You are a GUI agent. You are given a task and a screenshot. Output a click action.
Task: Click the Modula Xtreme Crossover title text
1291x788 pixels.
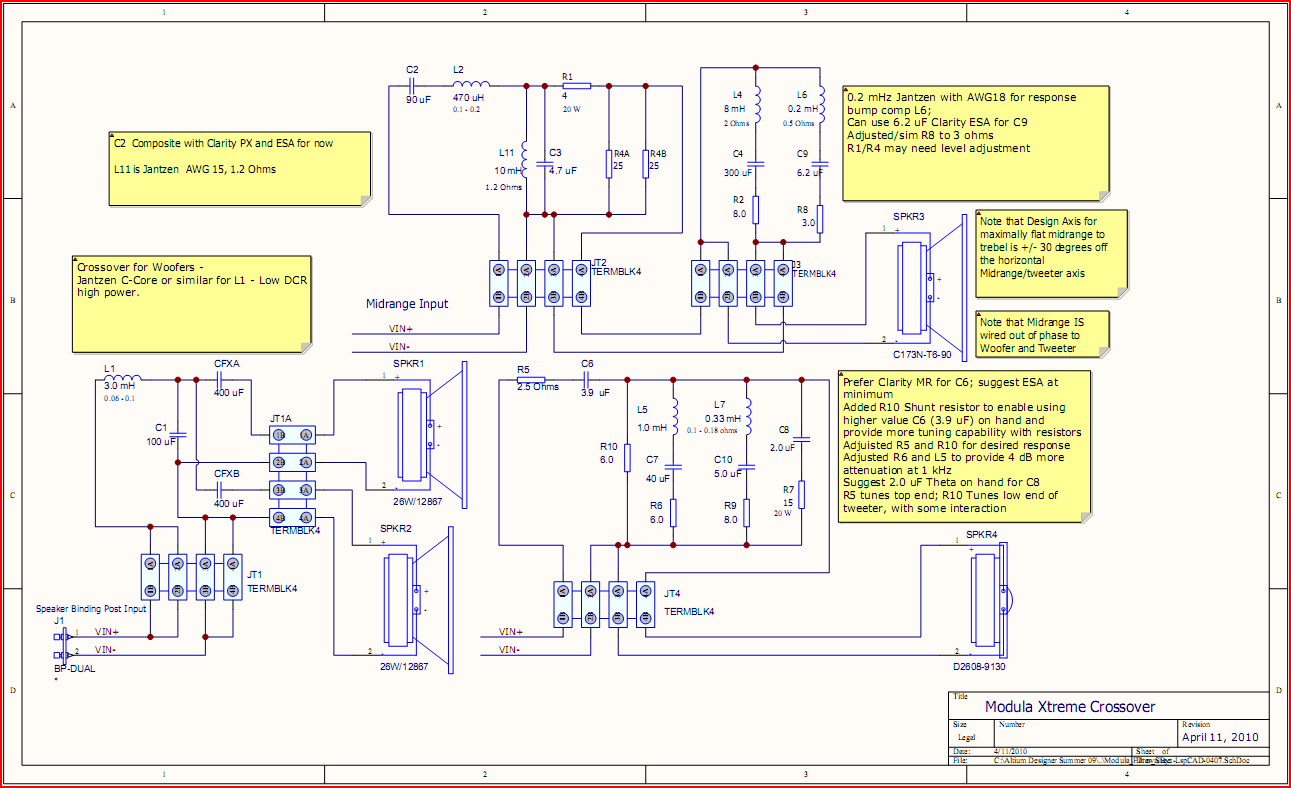(x=1070, y=707)
